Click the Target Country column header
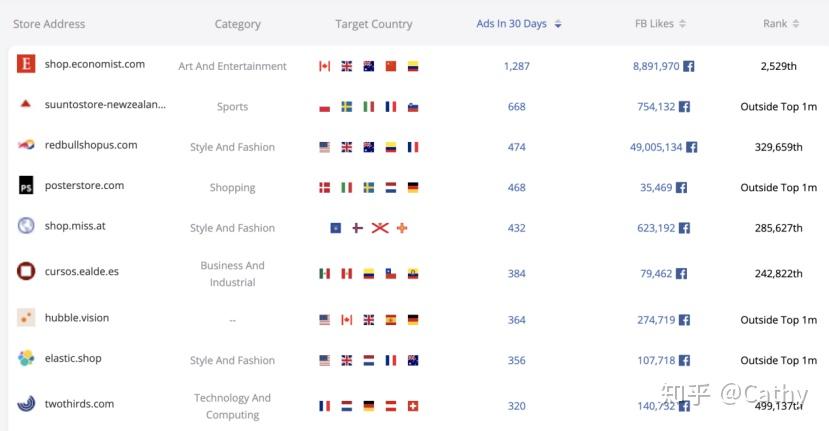 tap(373, 24)
